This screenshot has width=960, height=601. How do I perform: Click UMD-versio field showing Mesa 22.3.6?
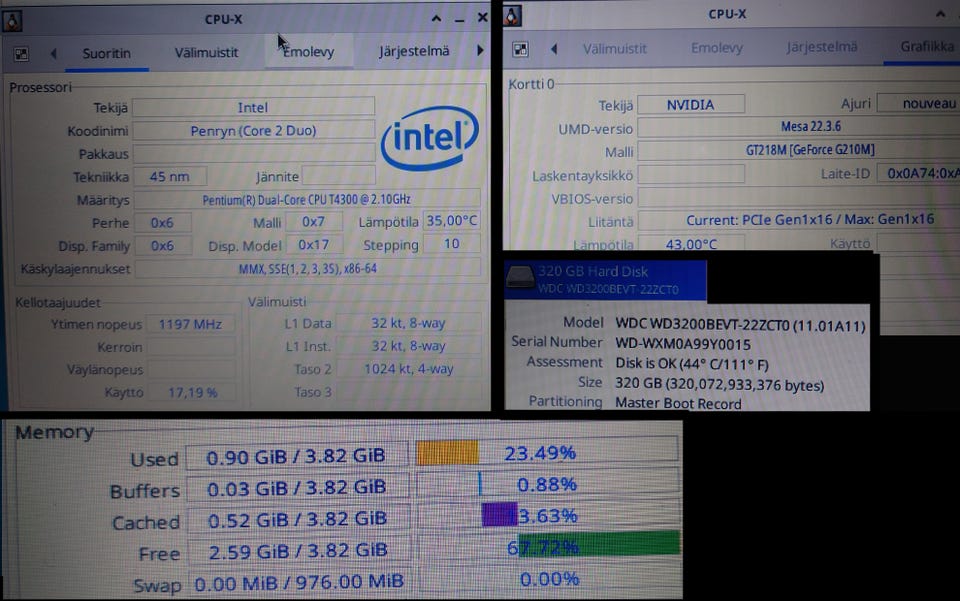799,127
